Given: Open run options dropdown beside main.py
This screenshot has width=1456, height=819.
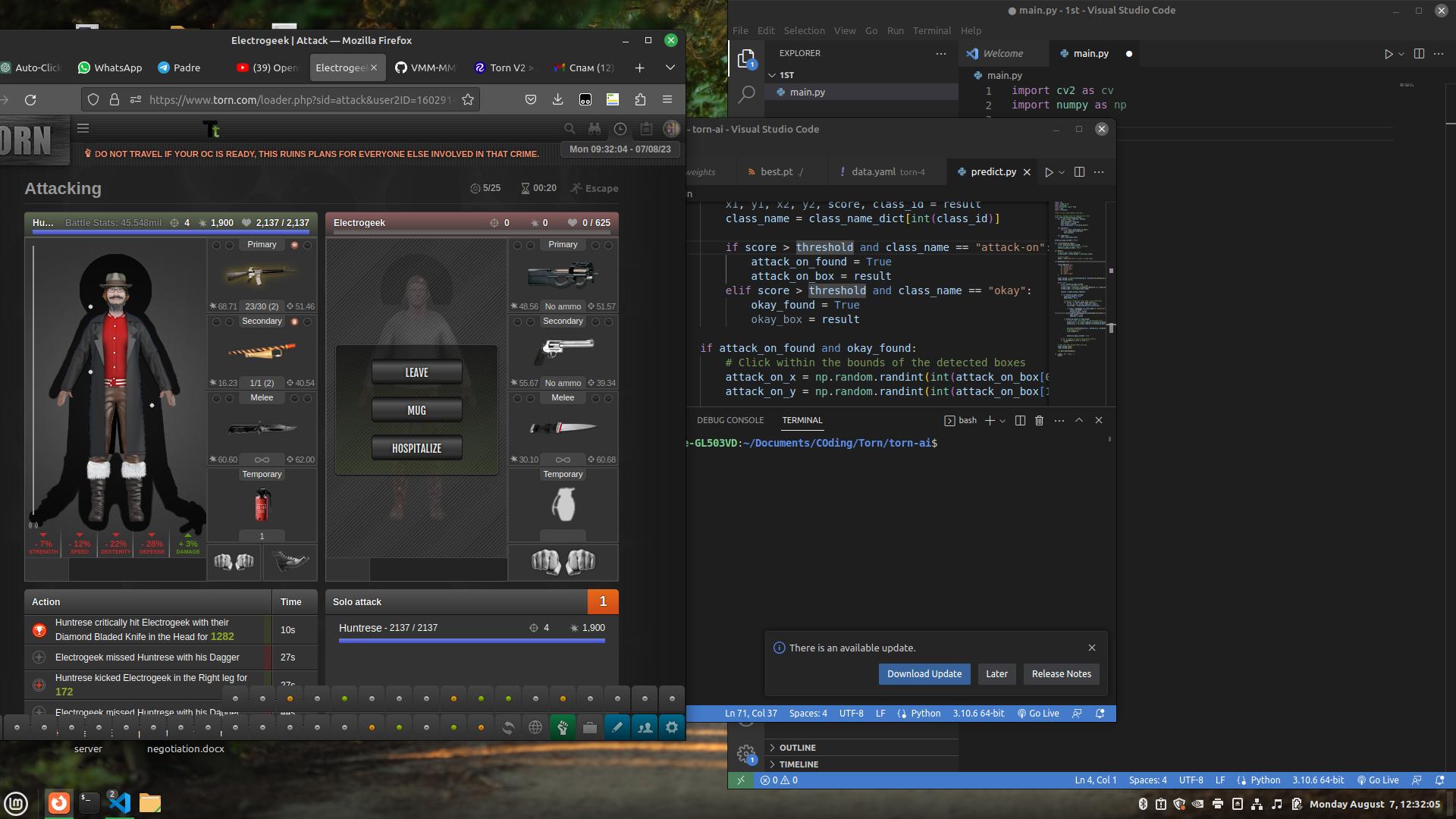Looking at the screenshot, I should click(x=1401, y=54).
